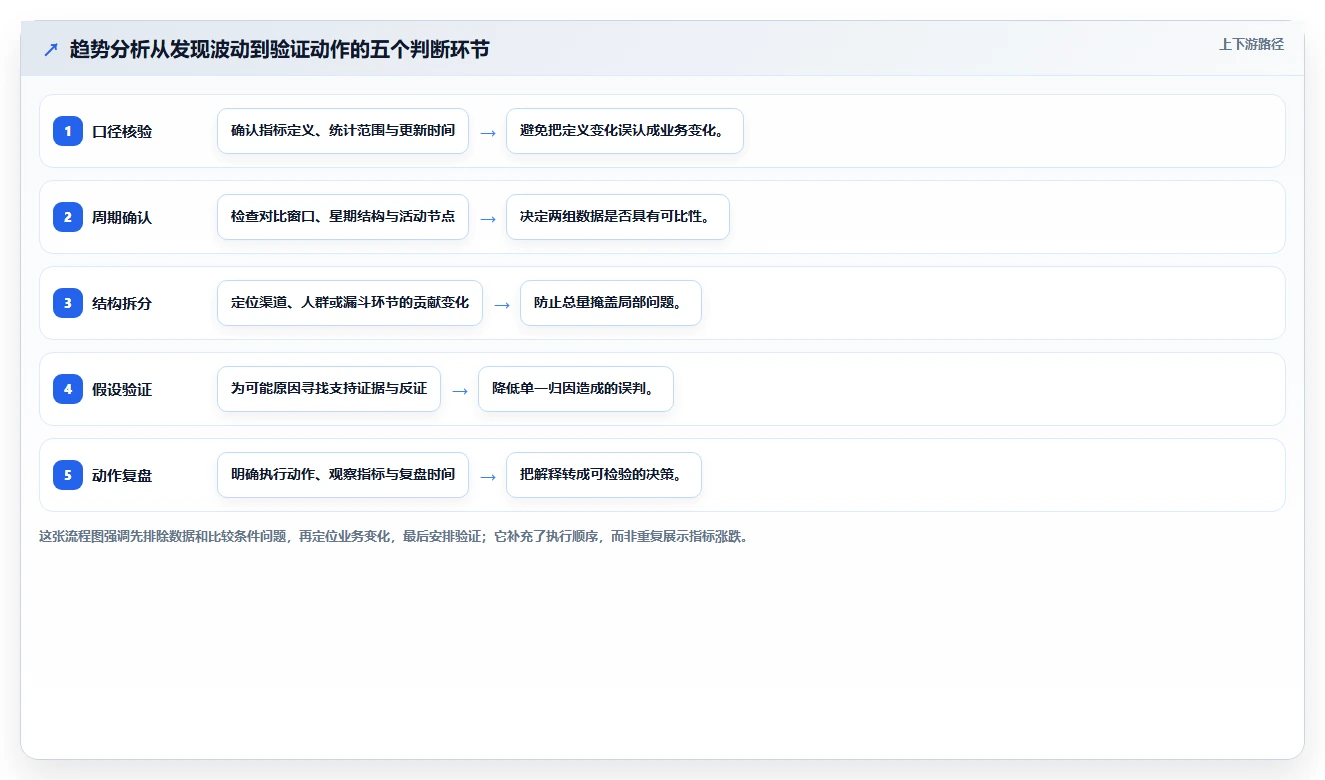The width and height of the screenshot is (1325, 780).
Task: Click the arrow in the 口径核验 row
Action: (x=488, y=132)
